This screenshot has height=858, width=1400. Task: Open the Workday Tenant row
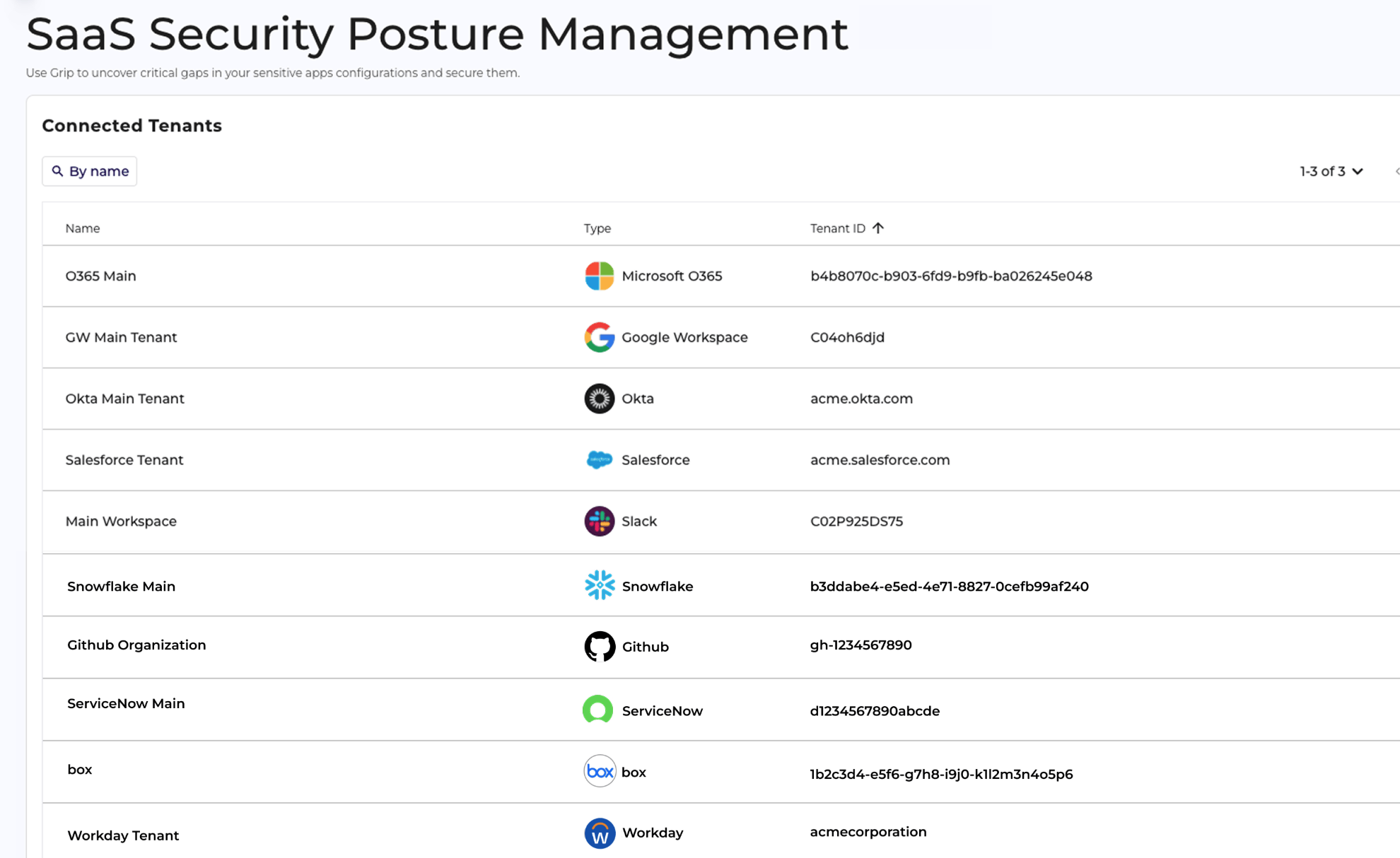pos(721,831)
